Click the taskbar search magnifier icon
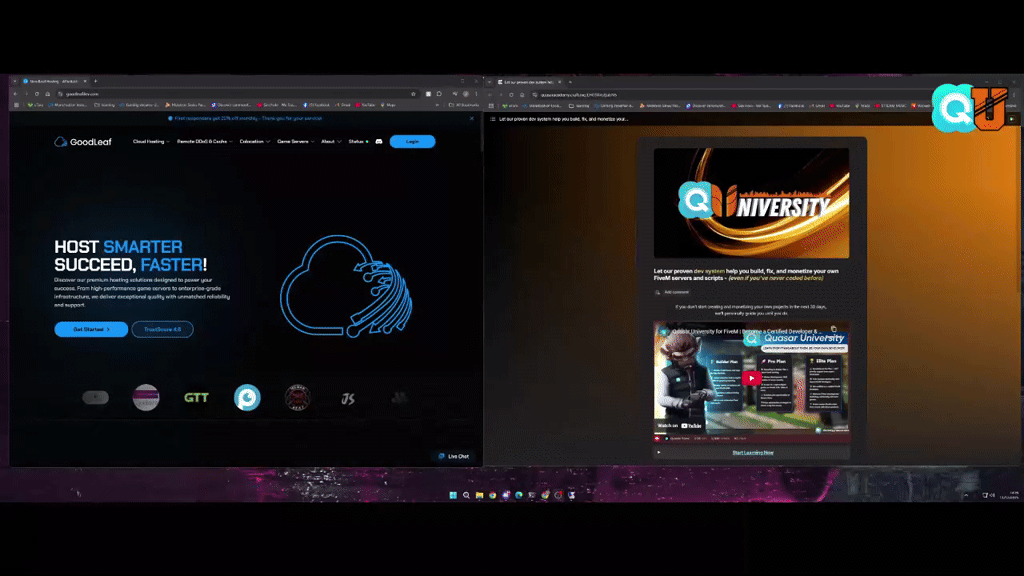 [x=466, y=495]
